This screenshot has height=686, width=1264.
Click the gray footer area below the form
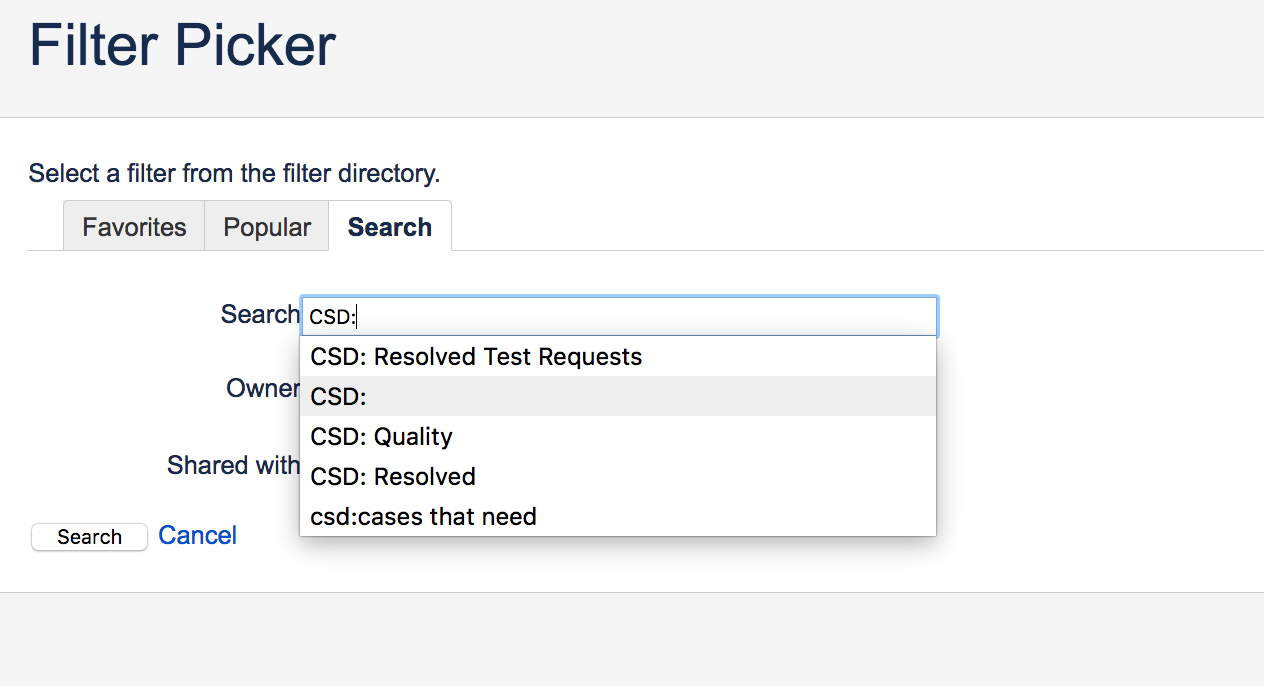[632, 640]
